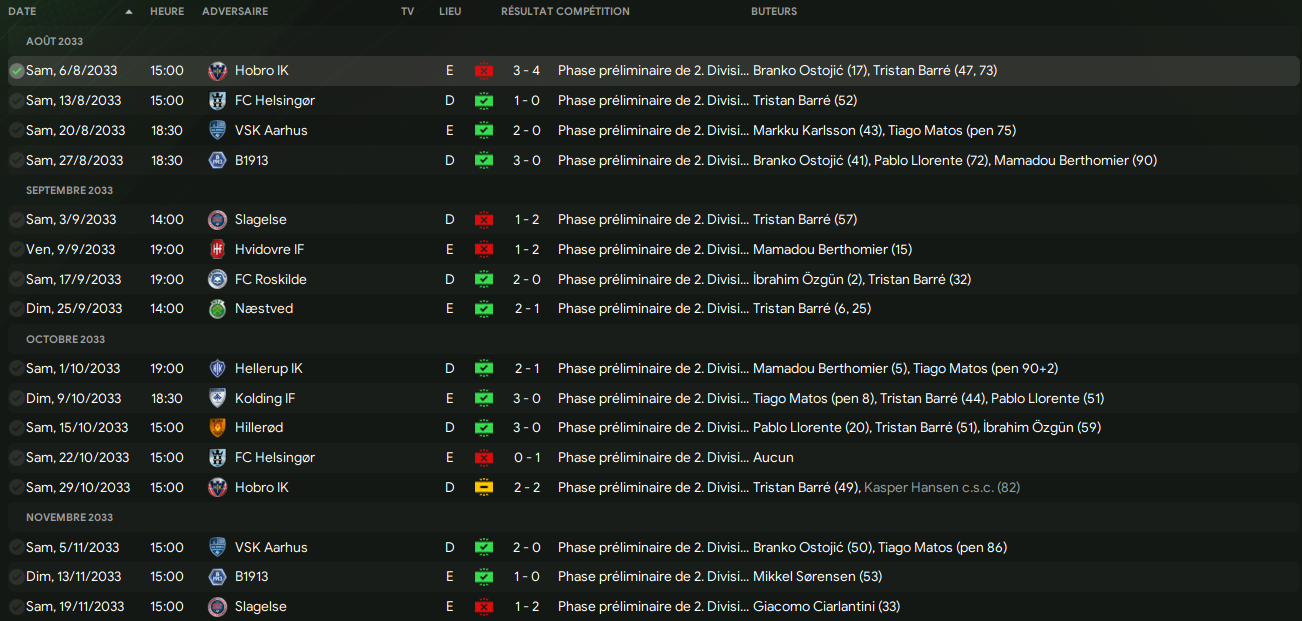Click the yellow draw icon for 29/10/2033 match
Screen dimensions: 1302x621
(484, 488)
